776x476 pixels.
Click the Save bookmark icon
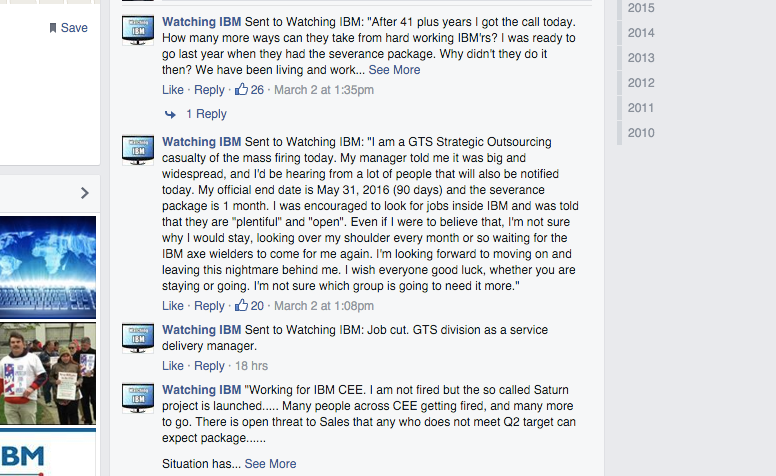[x=53, y=28]
